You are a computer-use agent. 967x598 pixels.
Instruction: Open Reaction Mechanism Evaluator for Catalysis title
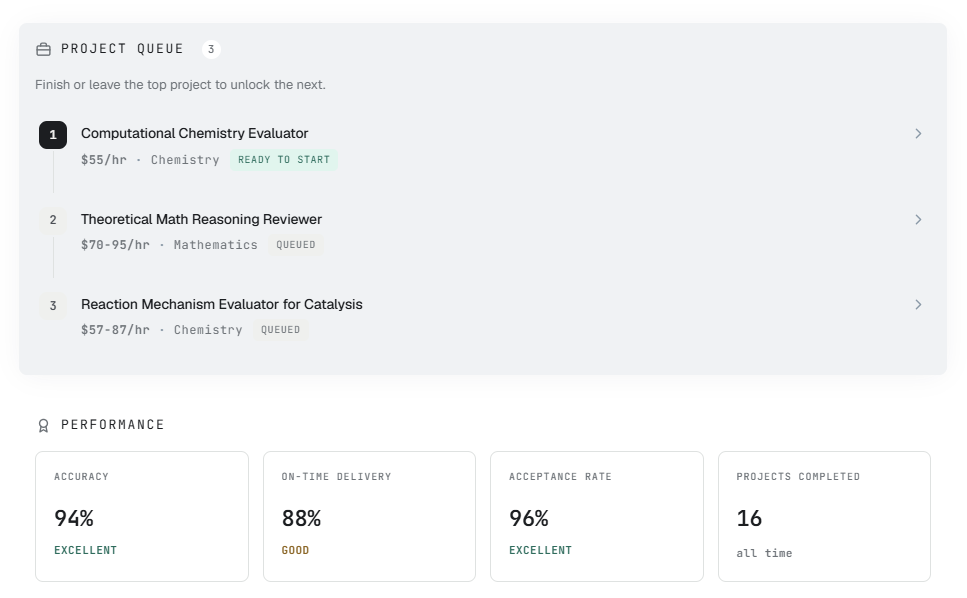point(221,304)
